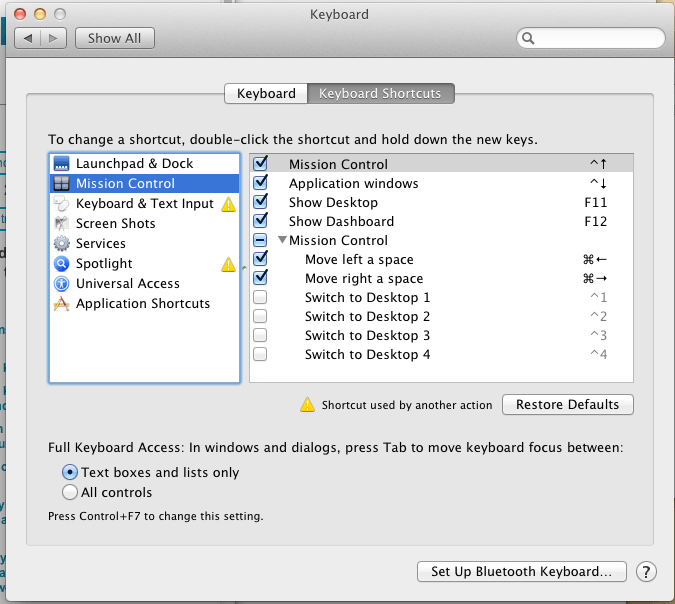The image size is (675, 604).
Task: Click the search field in the toolbar
Action: point(590,38)
